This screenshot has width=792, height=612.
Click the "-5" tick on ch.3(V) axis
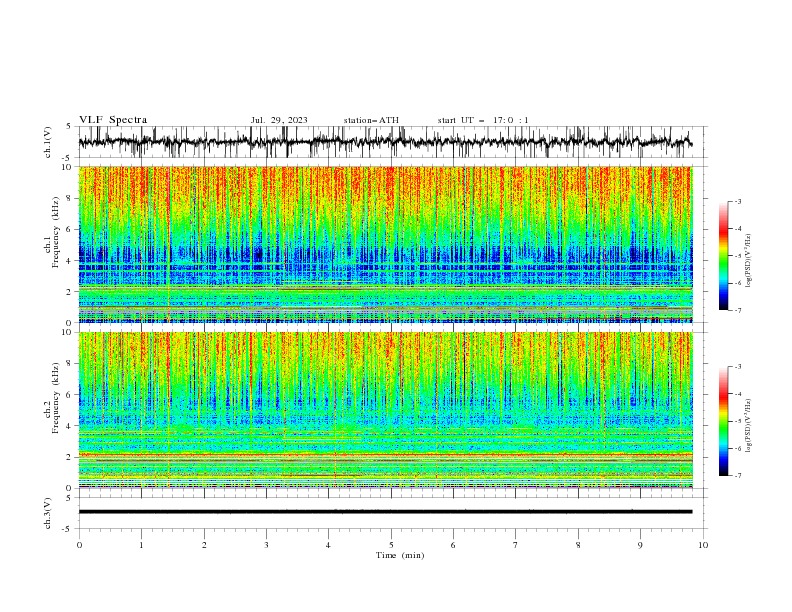(68, 529)
